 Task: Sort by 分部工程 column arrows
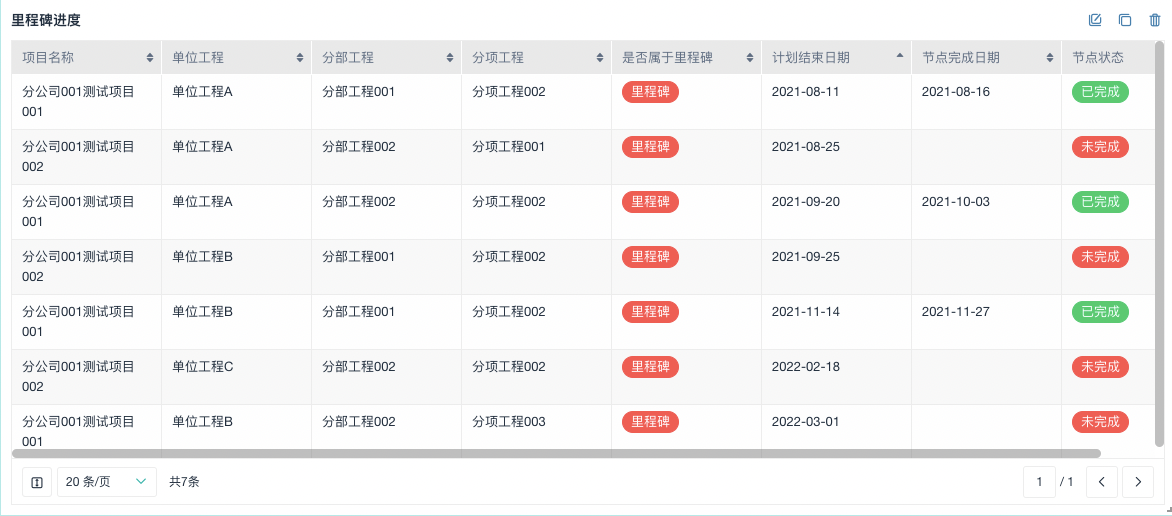tap(450, 58)
